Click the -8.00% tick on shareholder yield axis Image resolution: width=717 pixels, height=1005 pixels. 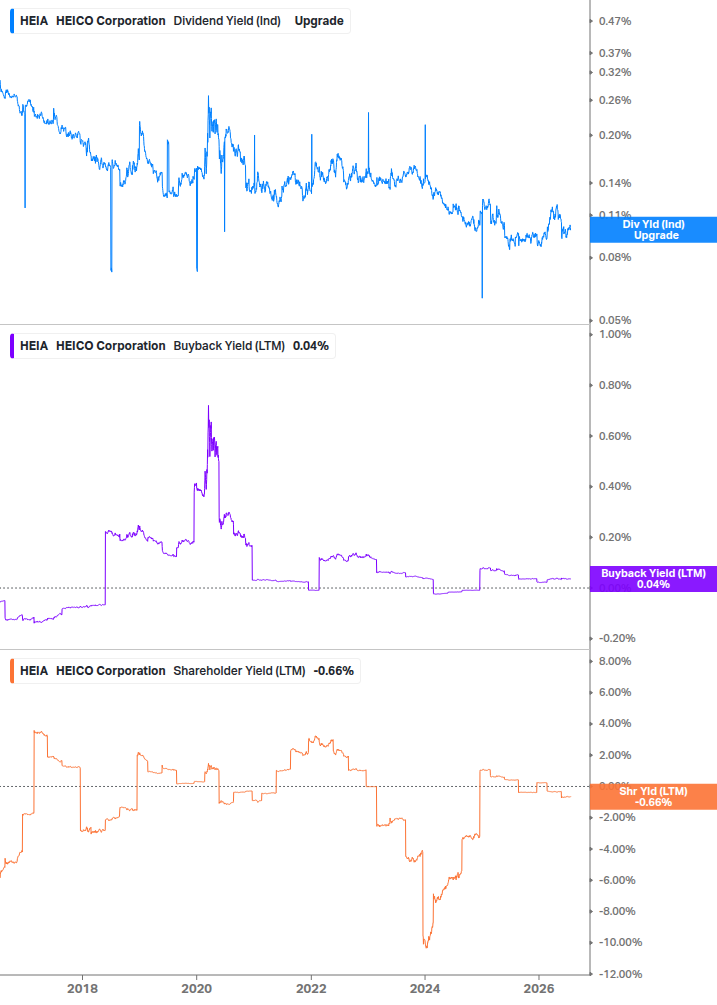(617, 911)
